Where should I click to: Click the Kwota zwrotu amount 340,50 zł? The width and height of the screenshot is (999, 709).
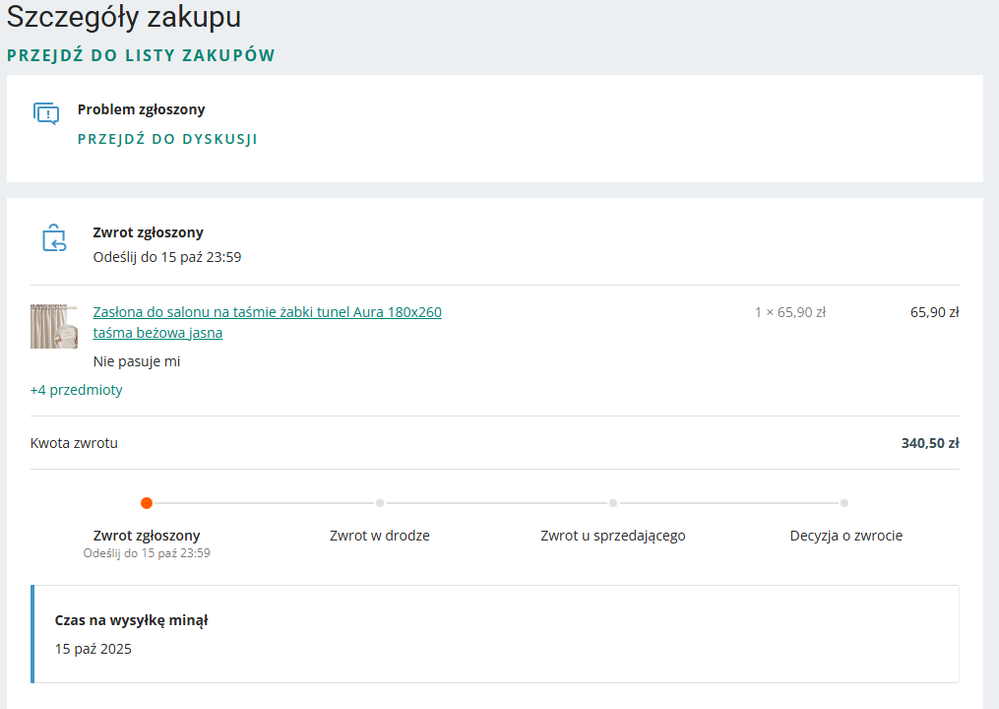coord(928,442)
